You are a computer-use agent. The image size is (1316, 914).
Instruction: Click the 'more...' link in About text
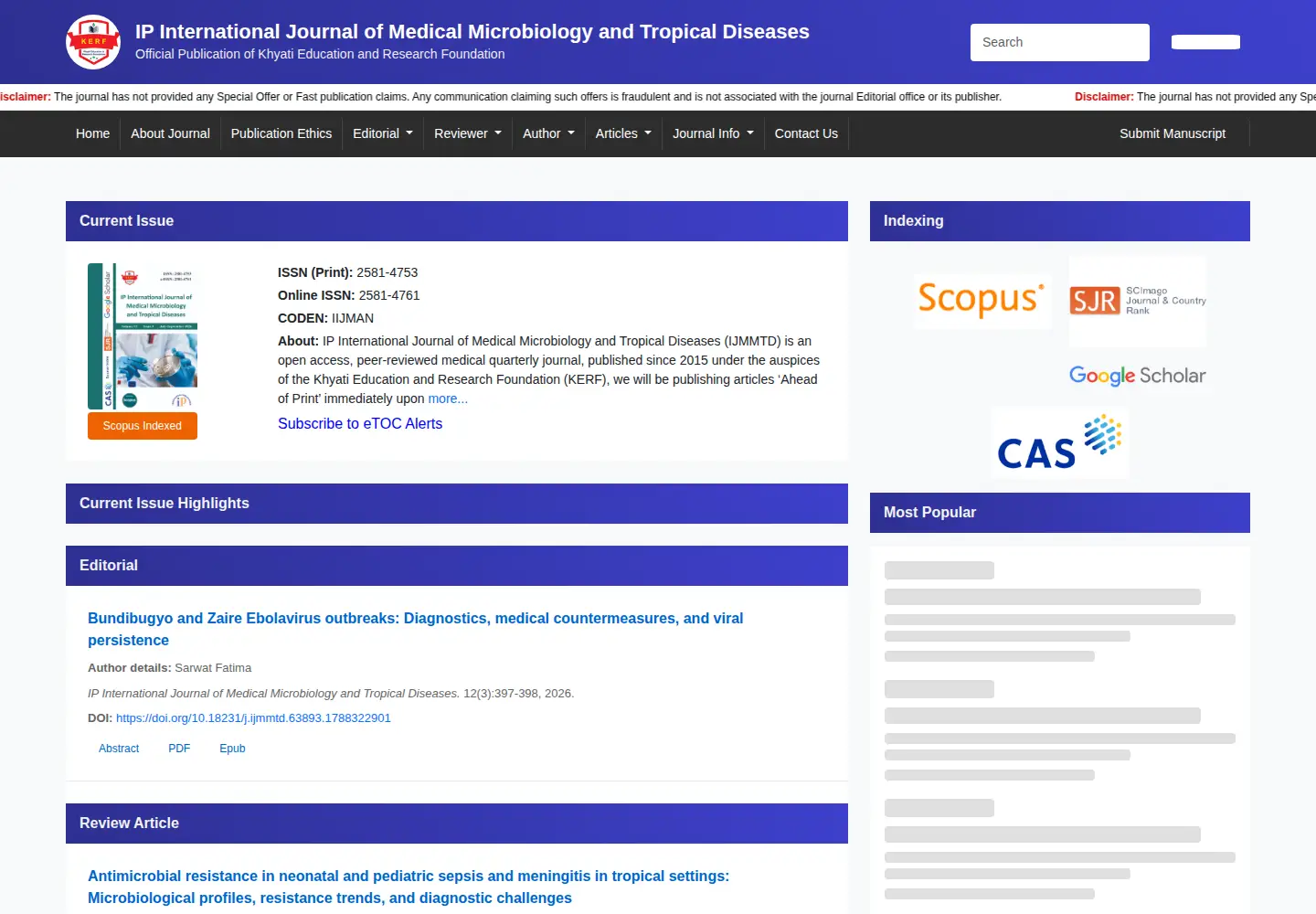click(x=448, y=399)
